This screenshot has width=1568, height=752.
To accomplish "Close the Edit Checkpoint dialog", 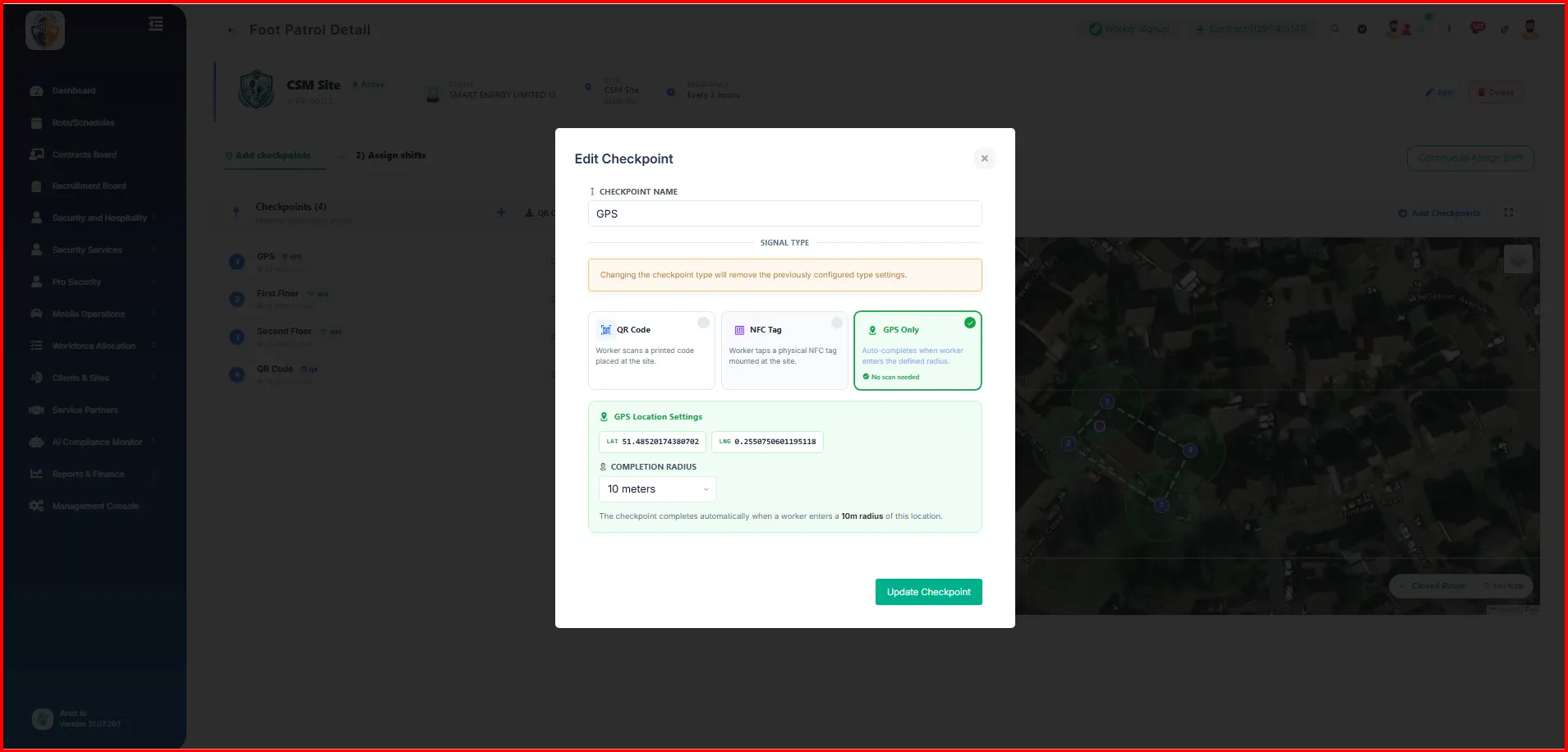I will click(x=984, y=158).
